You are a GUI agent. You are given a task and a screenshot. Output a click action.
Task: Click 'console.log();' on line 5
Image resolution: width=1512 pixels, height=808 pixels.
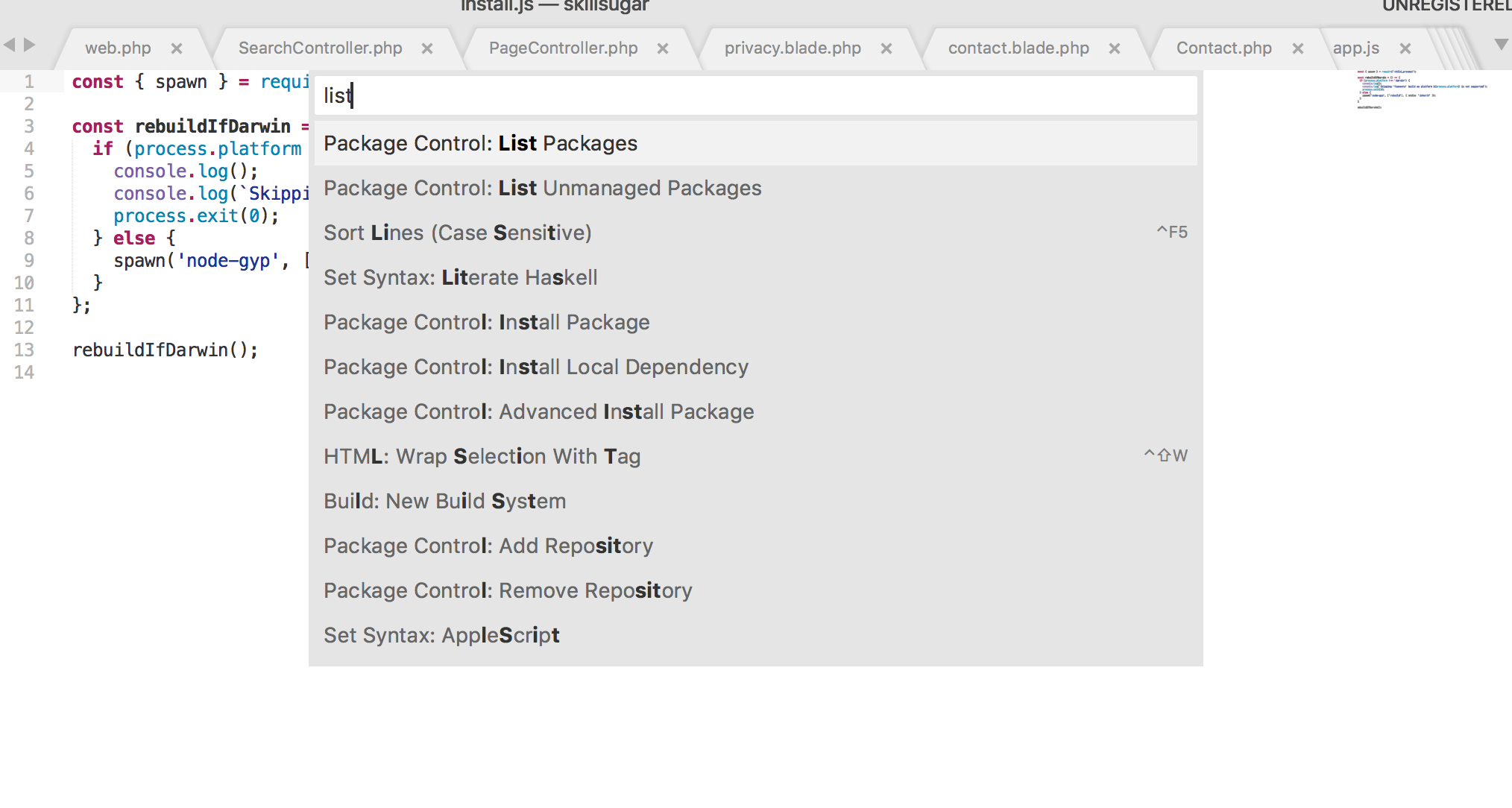[186, 171]
